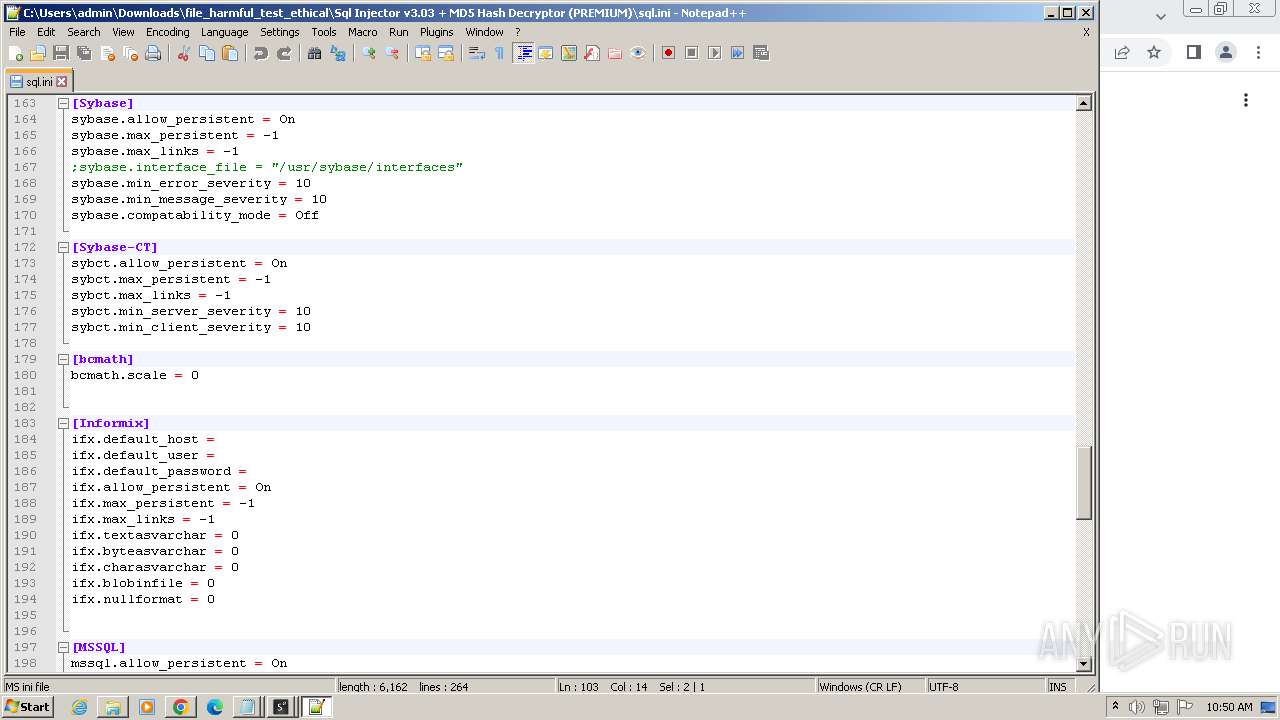Open the Function List panel
This screenshot has width=1280, height=720.
pyautogui.click(x=592, y=53)
